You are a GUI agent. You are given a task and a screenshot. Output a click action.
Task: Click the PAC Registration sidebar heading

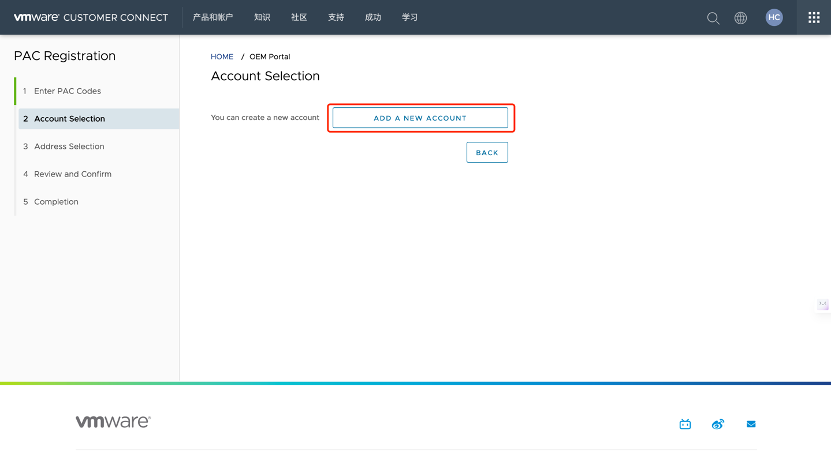point(65,56)
